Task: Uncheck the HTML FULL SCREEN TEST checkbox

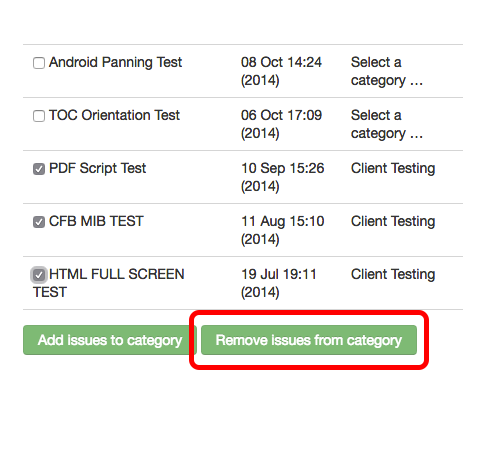Action: click(x=39, y=275)
